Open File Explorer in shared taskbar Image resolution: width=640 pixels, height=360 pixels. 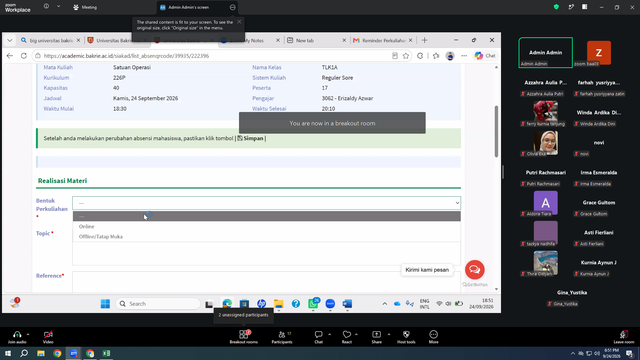tap(279, 304)
